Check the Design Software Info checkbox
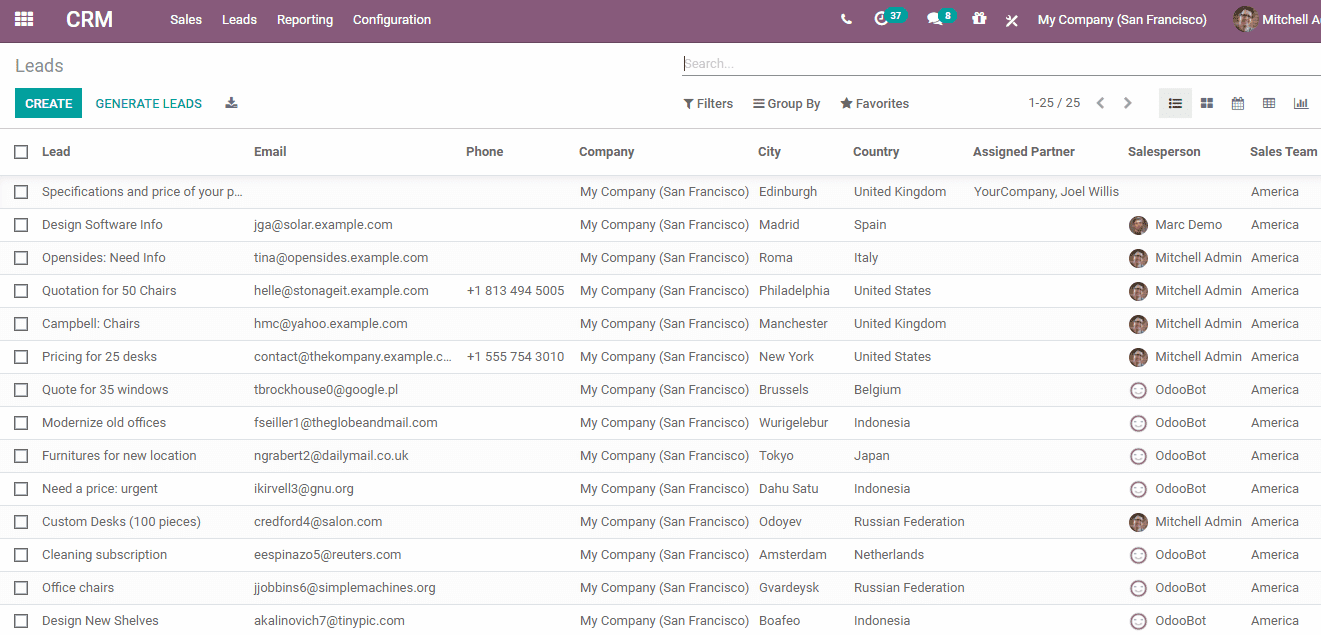Viewport: 1321px width, 635px height. point(21,225)
